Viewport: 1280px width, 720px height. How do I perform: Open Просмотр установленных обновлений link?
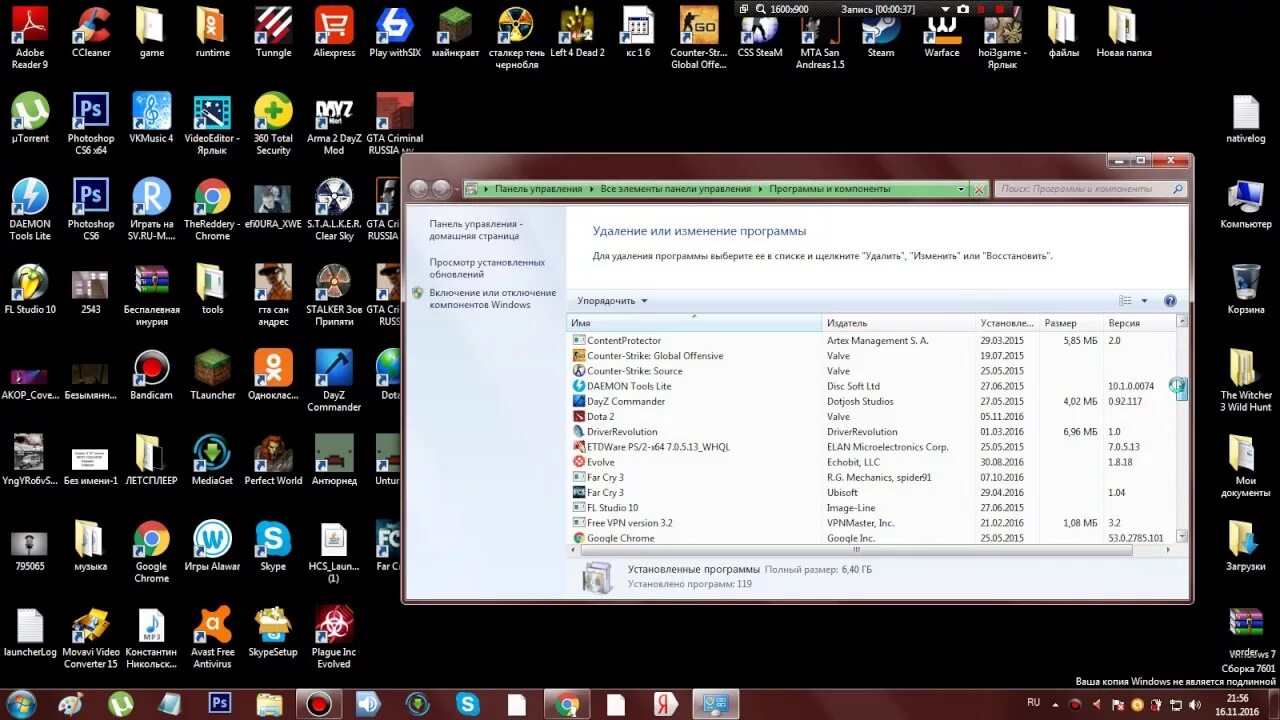(487, 268)
